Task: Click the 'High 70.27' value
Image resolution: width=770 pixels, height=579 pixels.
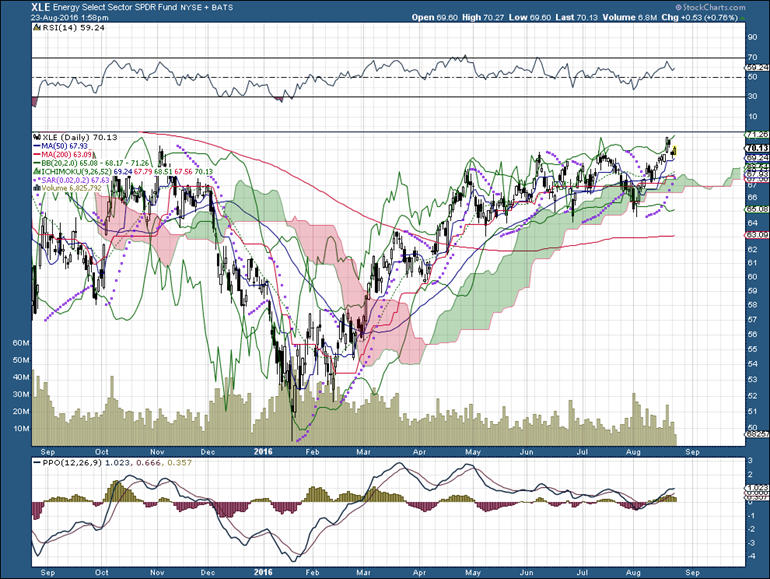Action: pyautogui.click(x=483, y=17)
